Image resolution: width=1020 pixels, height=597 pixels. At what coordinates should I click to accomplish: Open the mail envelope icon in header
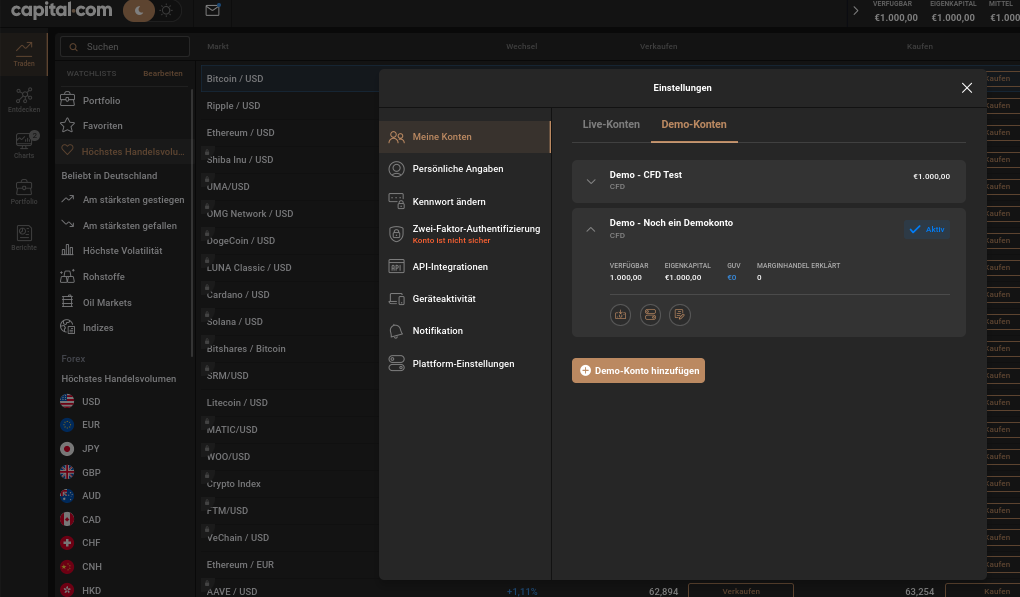coord(212,11)
